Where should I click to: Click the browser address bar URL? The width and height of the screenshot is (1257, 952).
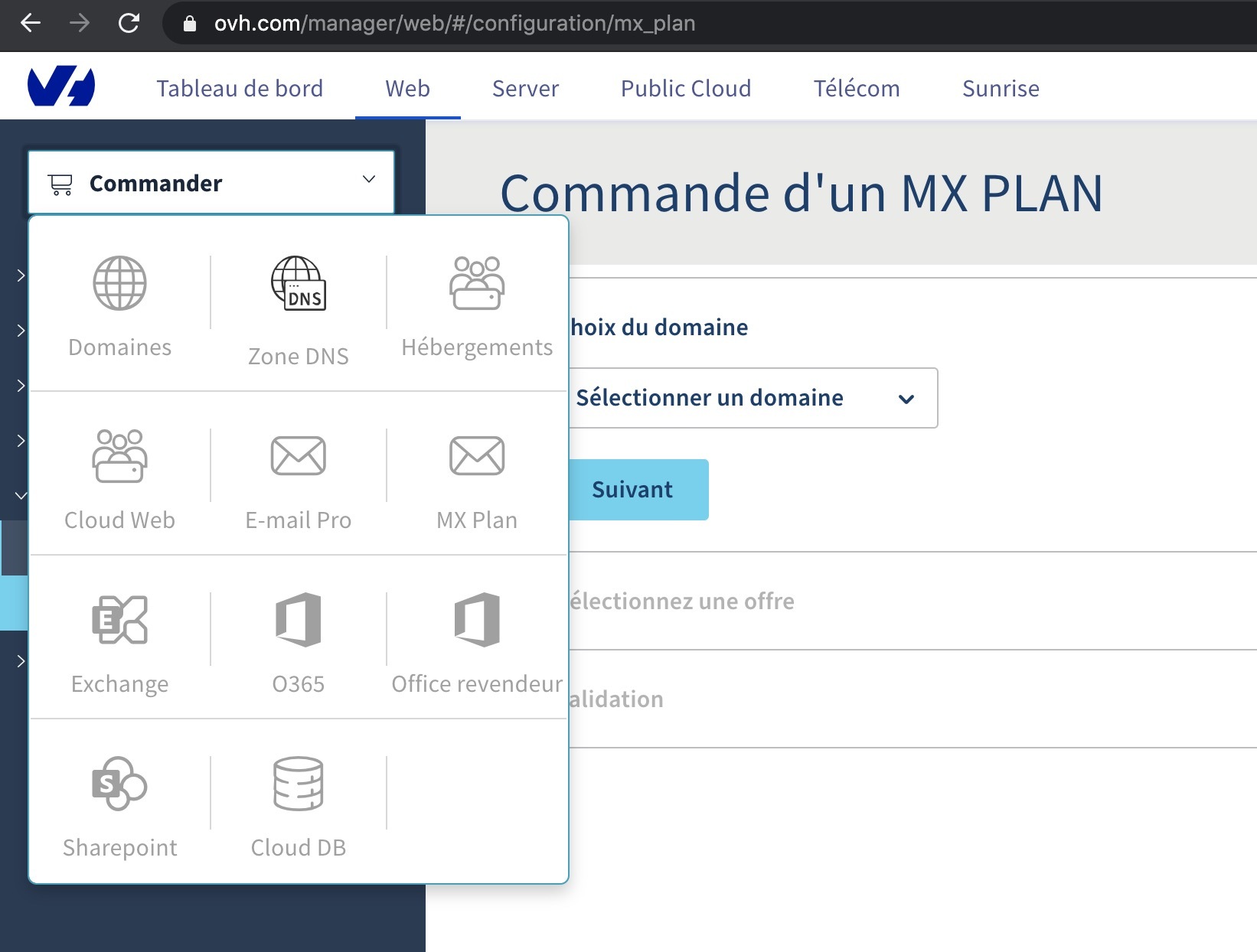[455, 24]
